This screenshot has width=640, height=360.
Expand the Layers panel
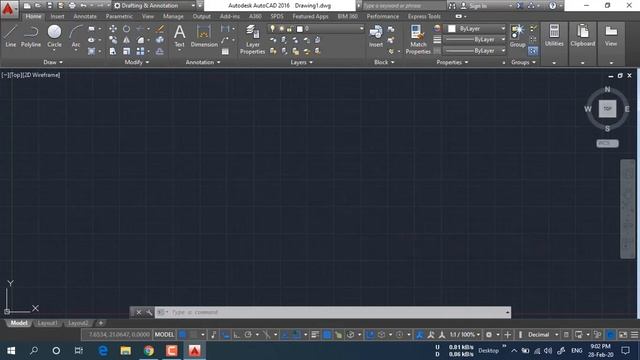click(302, 62)
